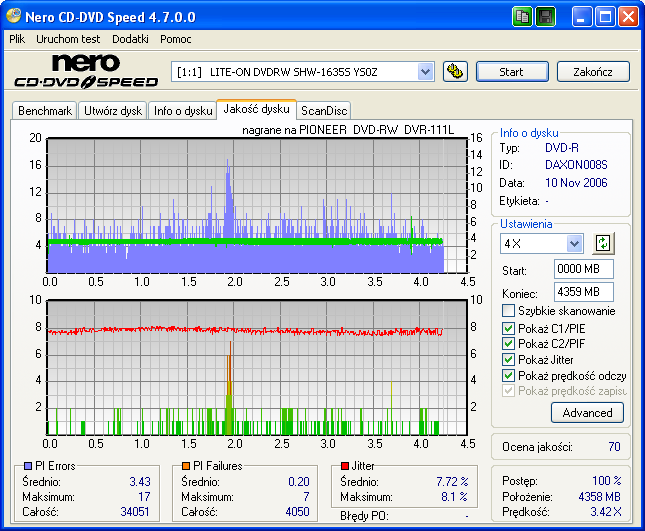This screenshot has width=645, height=531.
Task: Click the Ocena jakości label
Action: [x=537, y=447]
